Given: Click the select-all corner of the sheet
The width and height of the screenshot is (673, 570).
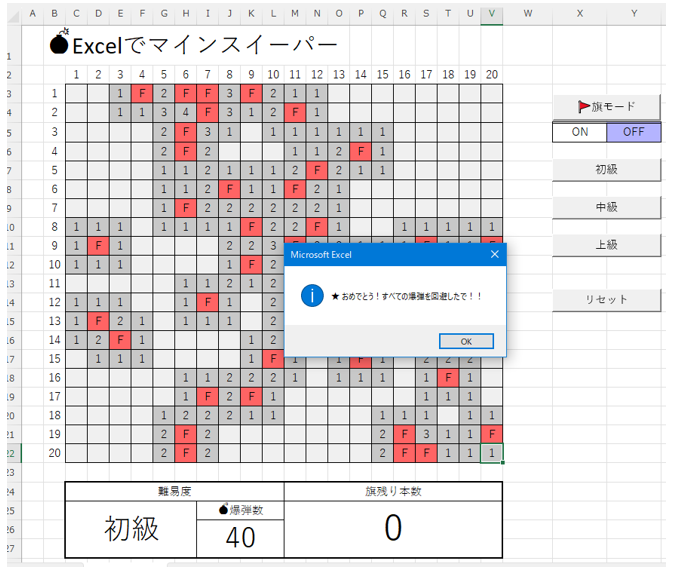Looking at the screenshot, I should point(14,16).
